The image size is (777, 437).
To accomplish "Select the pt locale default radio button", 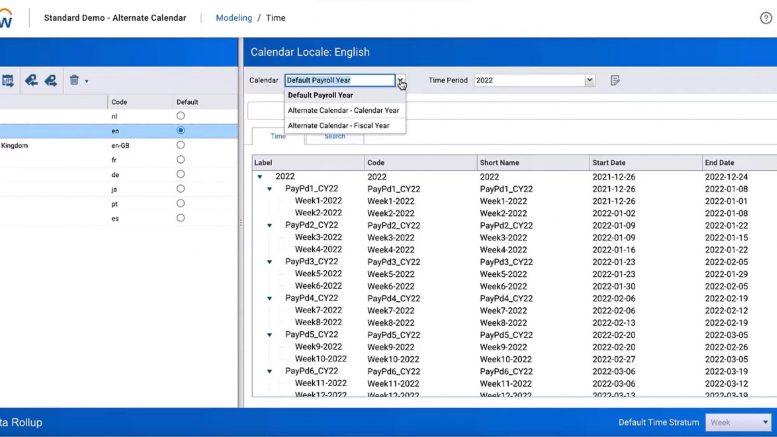I will pyautogui.click(x=180, y=203).
